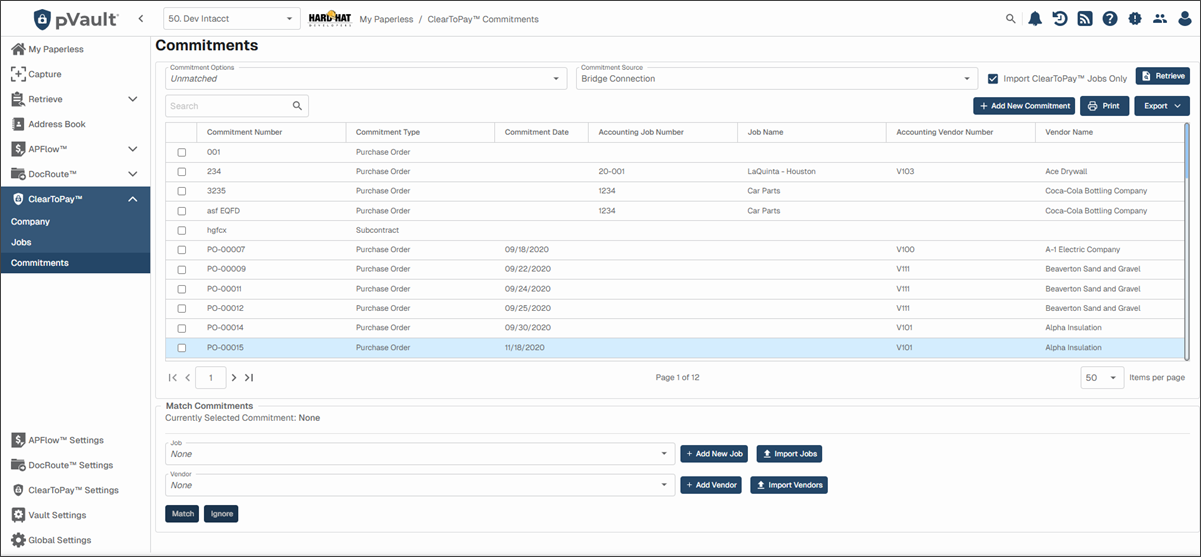Viewport: 1201px width, 557px height.
Task: Tick the checkbox for commitment 001
Action: point(181,153)
